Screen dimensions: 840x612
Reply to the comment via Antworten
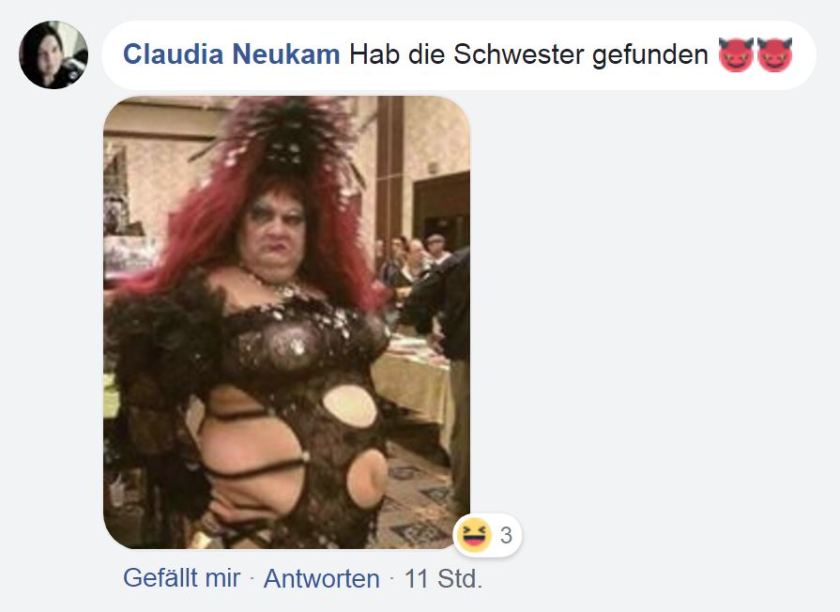[x=321, y=578]
